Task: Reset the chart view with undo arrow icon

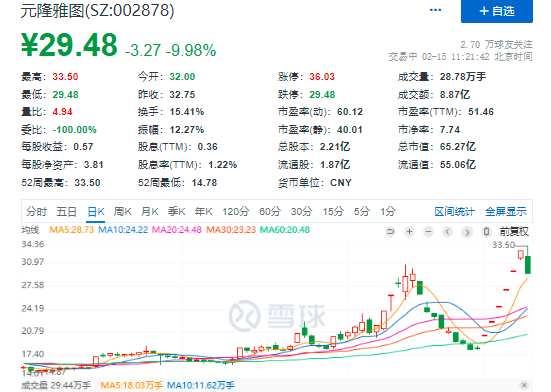Action: pos(390,232)
